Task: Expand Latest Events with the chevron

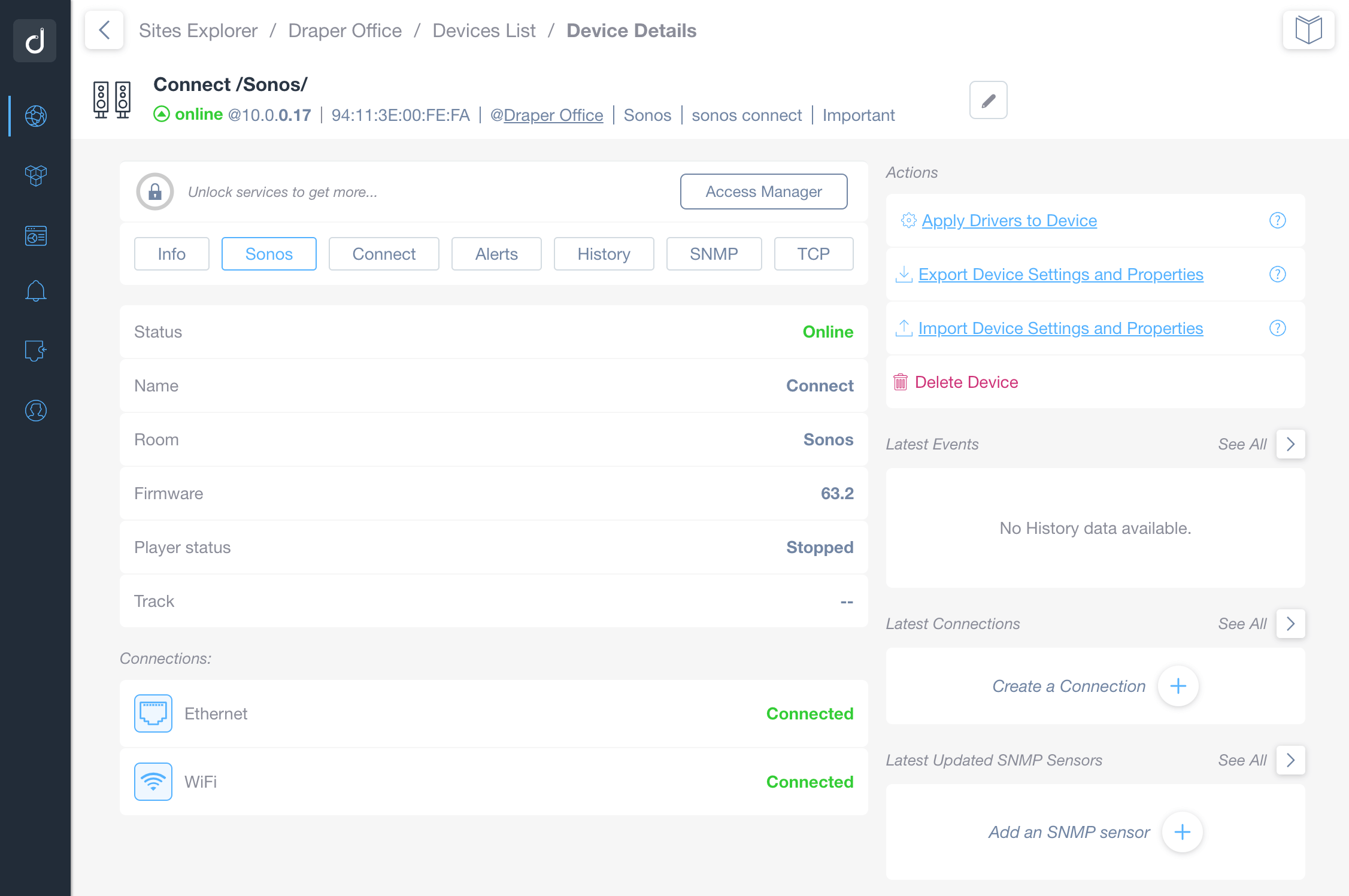Action: 1291,444
